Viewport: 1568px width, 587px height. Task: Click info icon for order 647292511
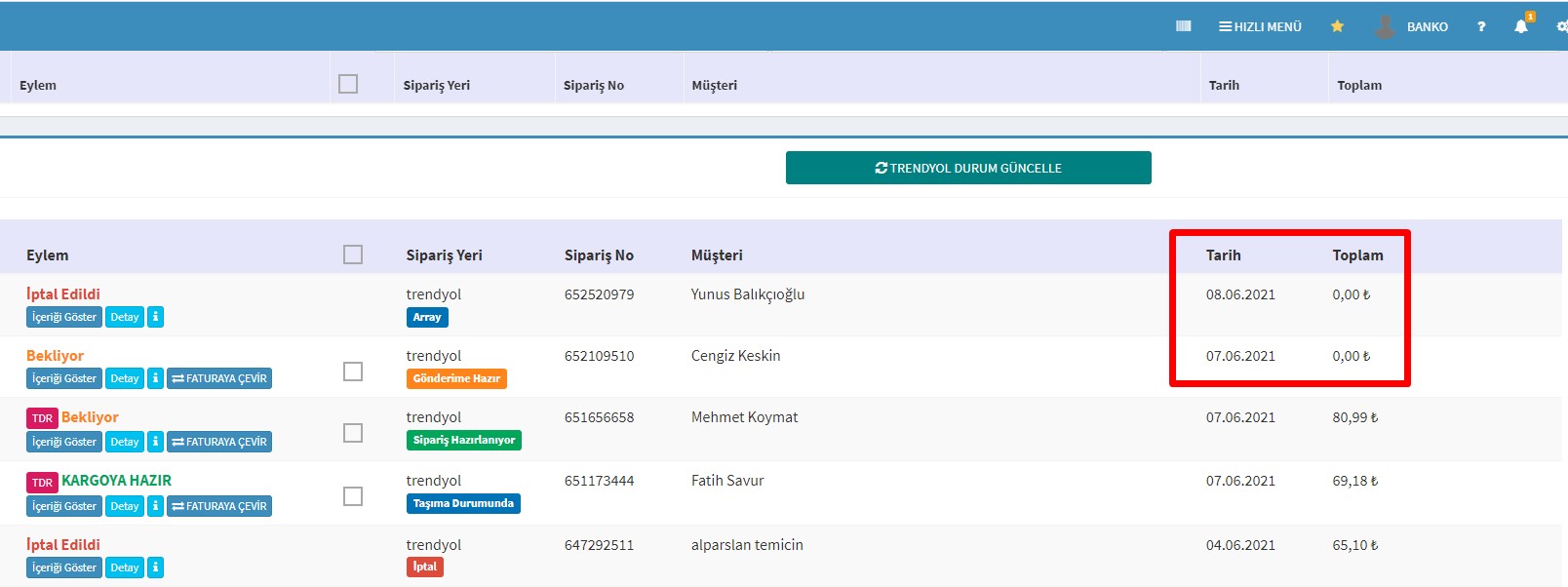(155, 567)
